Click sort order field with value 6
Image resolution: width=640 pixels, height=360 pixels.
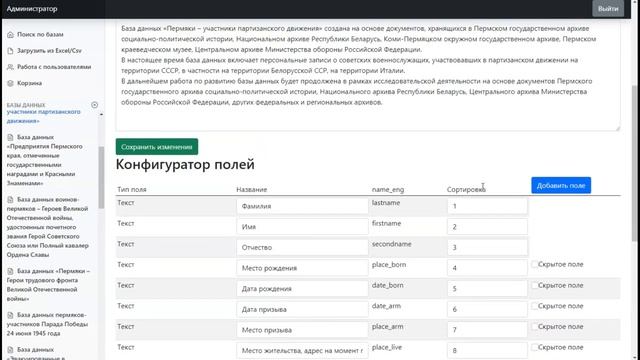[487, 309]
